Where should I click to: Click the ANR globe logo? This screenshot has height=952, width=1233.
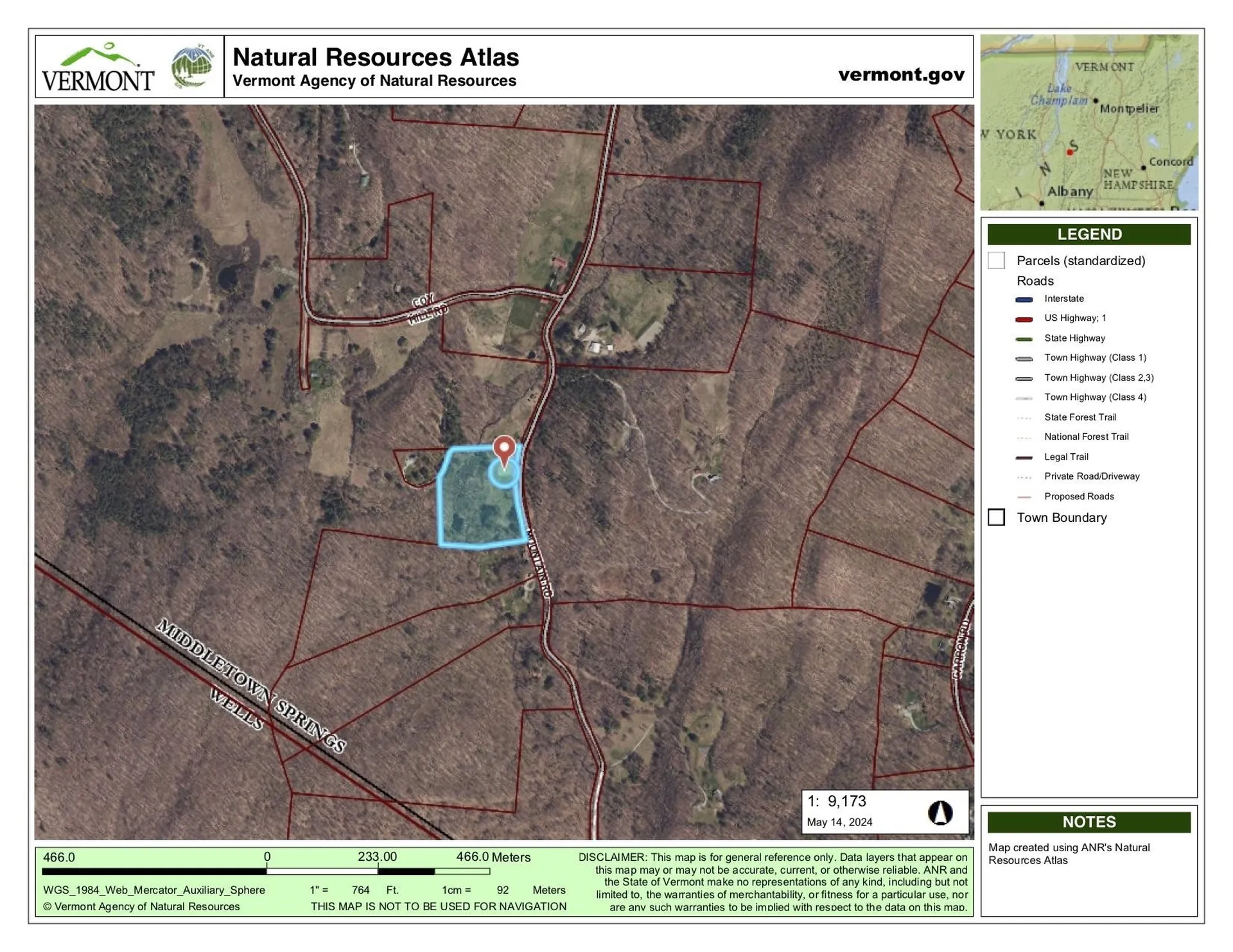[x=192, y=66]
